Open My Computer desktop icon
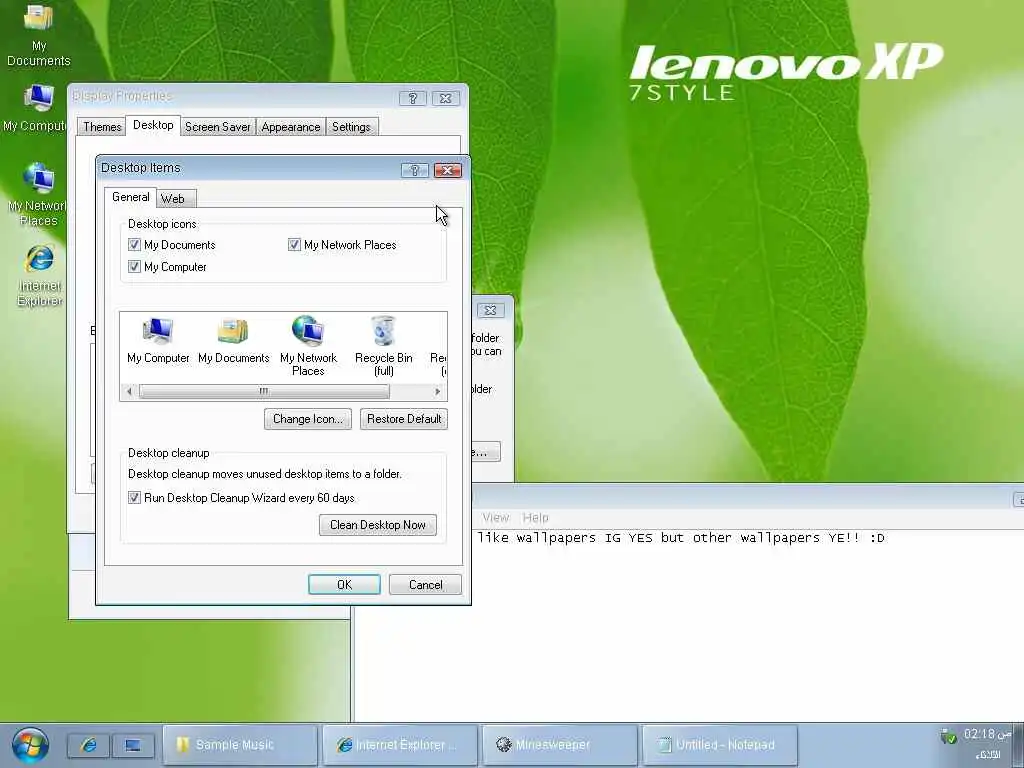 (x=38, y=108)
